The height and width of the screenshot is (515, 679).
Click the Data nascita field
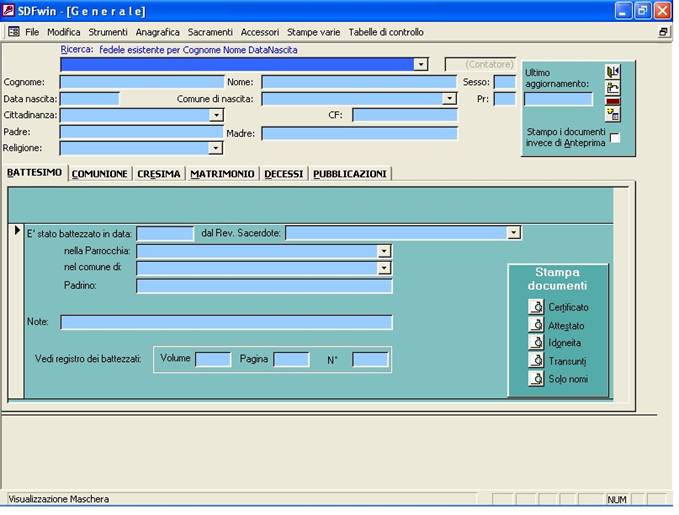[x=90, y=99]
